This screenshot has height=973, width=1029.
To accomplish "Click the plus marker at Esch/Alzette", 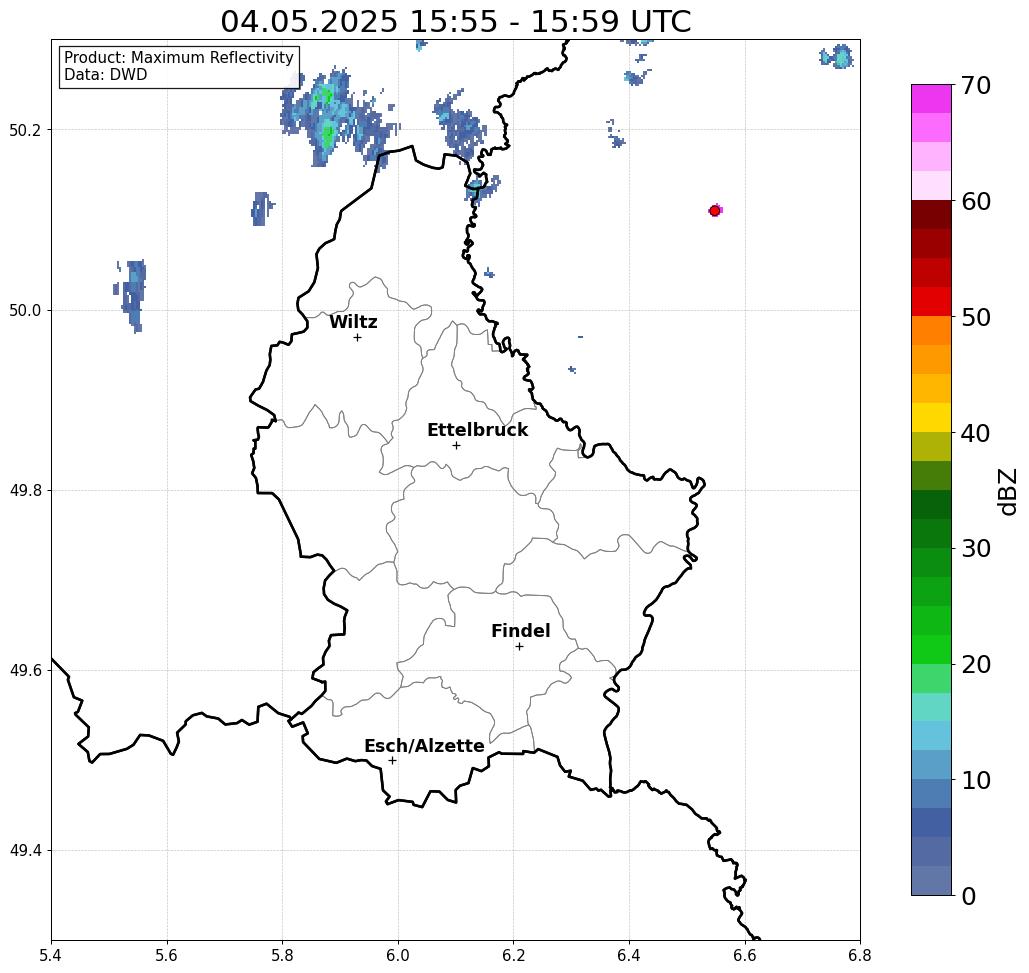I will (x=392, y=760).
